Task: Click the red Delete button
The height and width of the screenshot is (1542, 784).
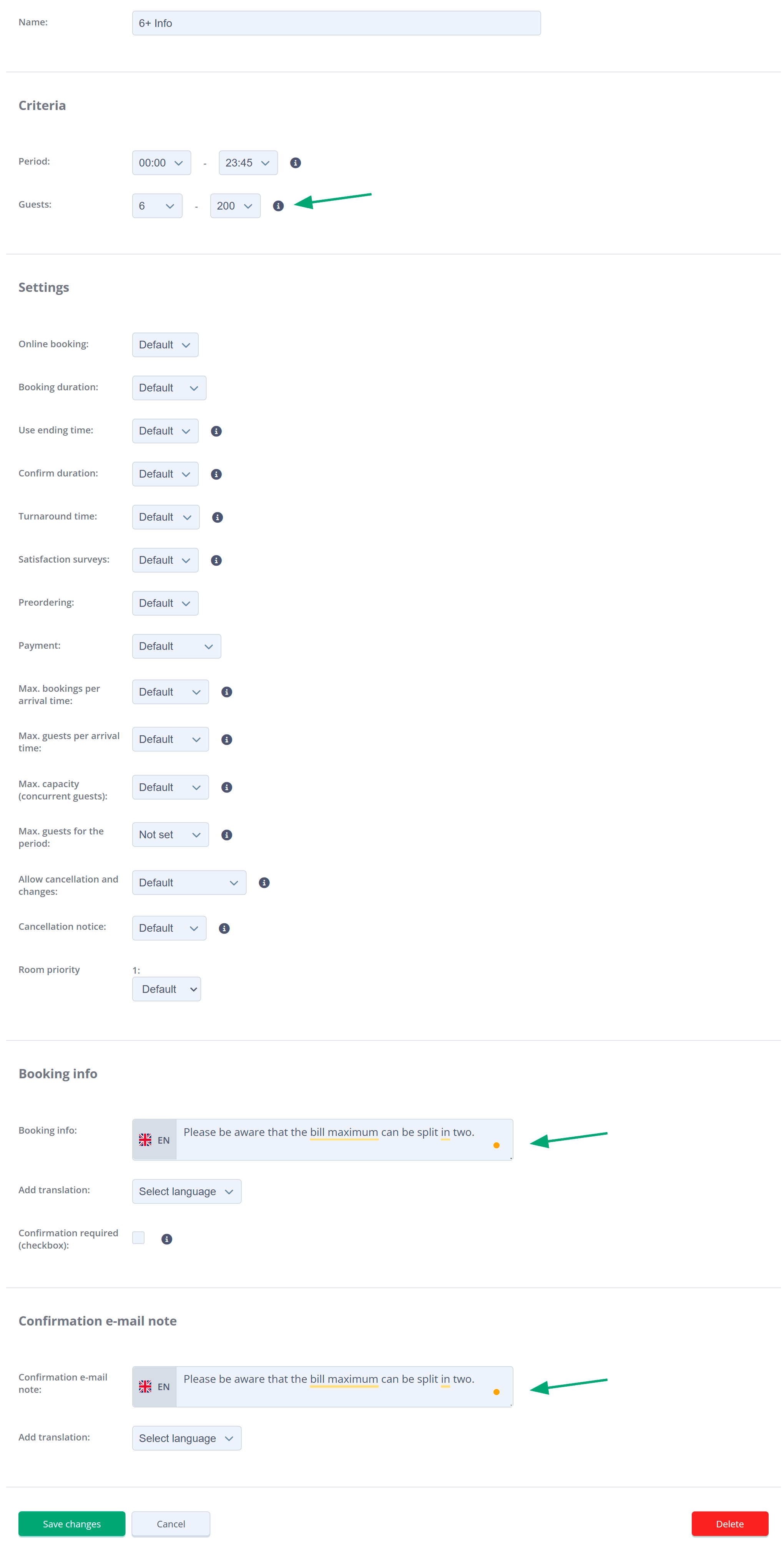Action: coord(729,1524)
